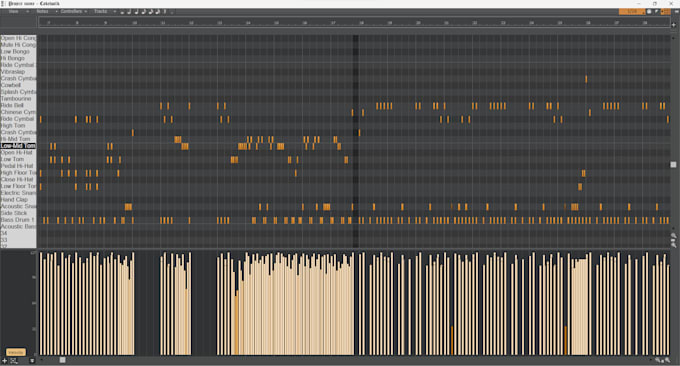This screenshot has width=680, height=366.
Task: Select the Hi Bongo drum row
Action: [18, 58]
